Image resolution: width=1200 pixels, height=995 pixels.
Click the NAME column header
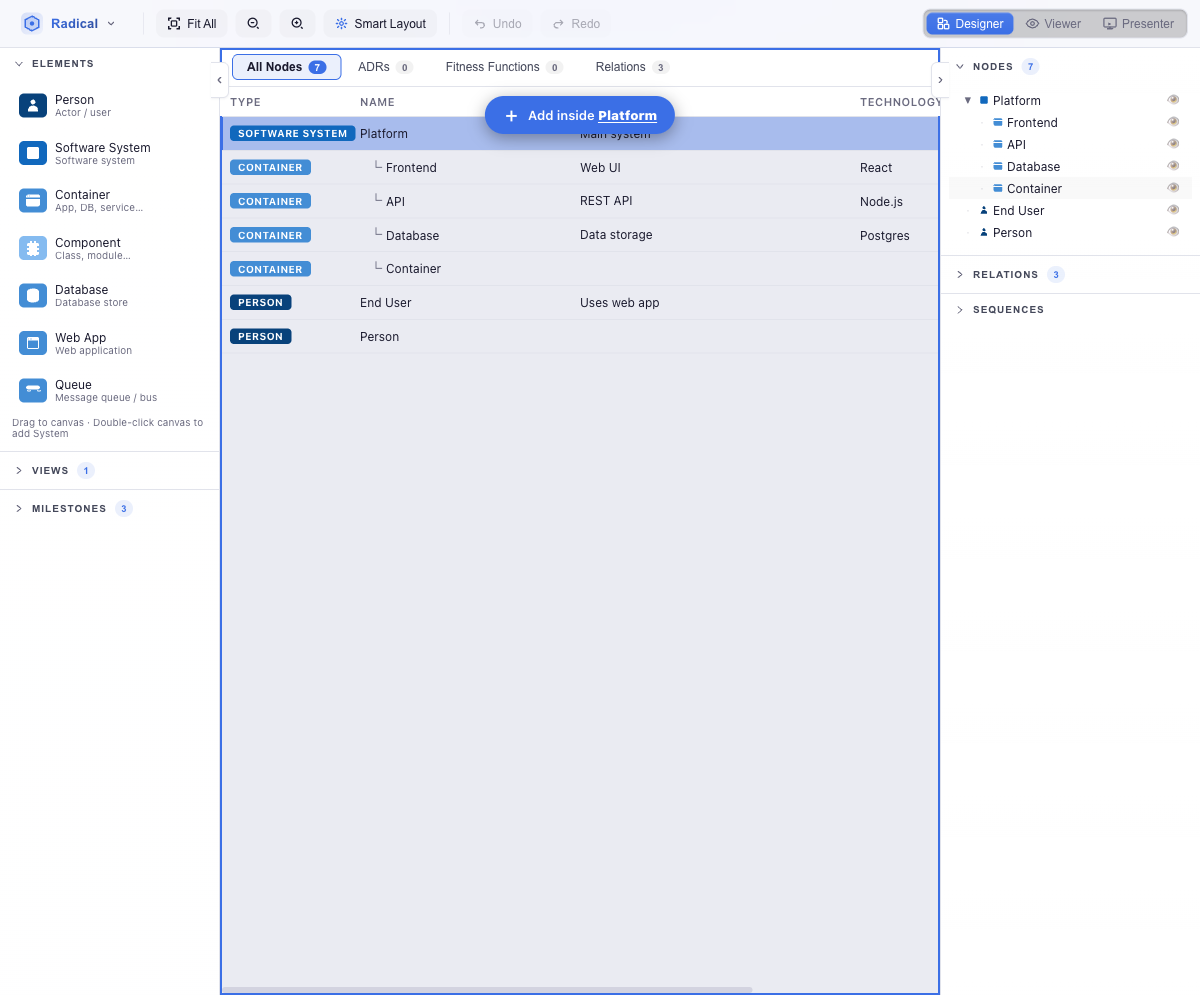[377, 102]
